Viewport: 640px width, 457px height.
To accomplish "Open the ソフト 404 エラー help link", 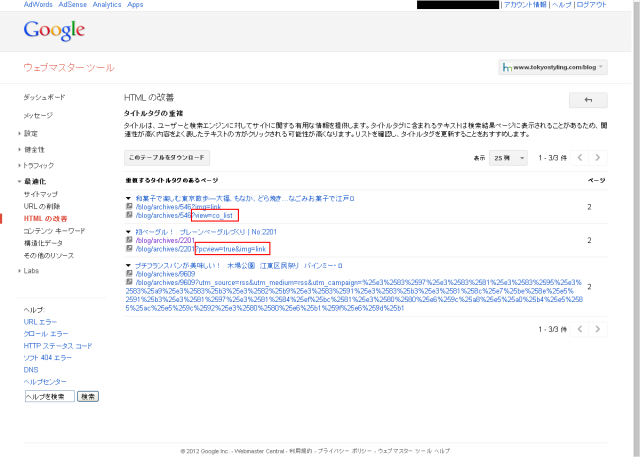I will tap(47, 358).
